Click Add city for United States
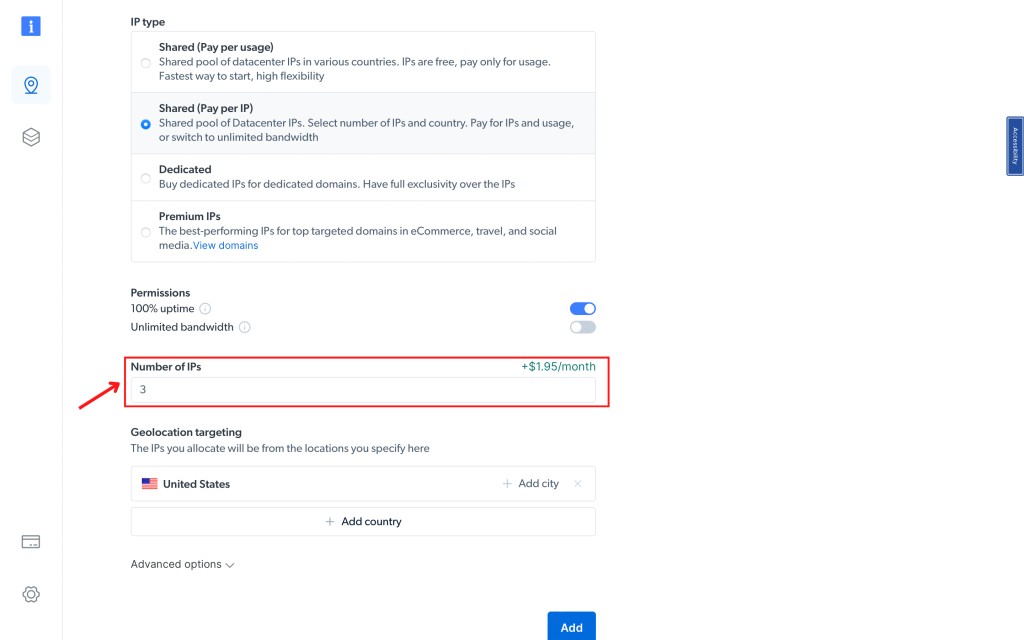This screenshot has width=1024, height=640. point(531,484)
